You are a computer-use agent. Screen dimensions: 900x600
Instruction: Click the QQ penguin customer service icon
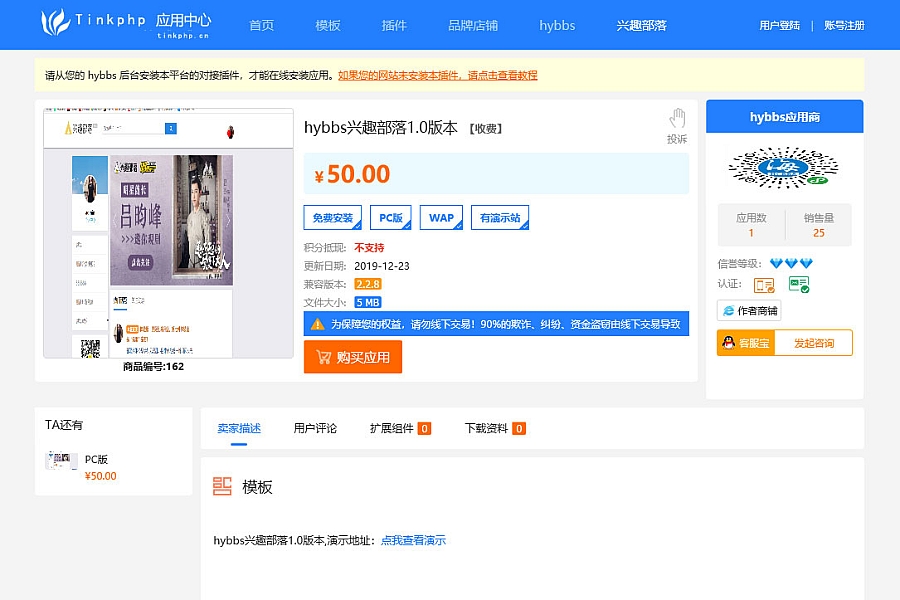tap(728, 343)
